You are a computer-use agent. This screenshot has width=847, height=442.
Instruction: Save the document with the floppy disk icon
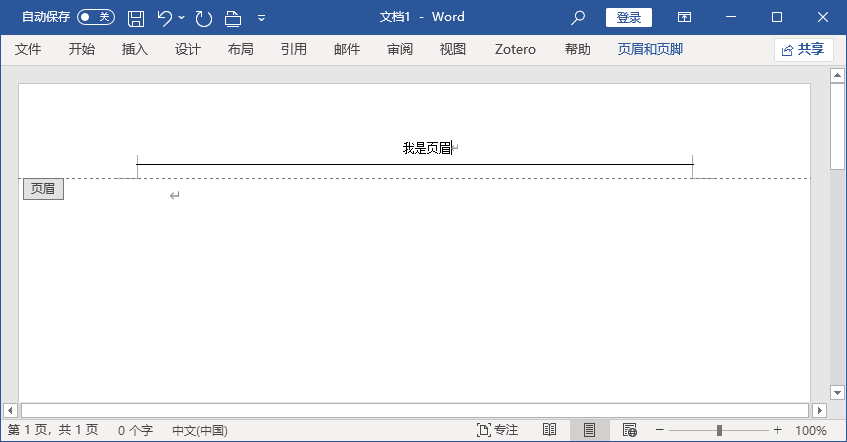[x=136, y=18]
